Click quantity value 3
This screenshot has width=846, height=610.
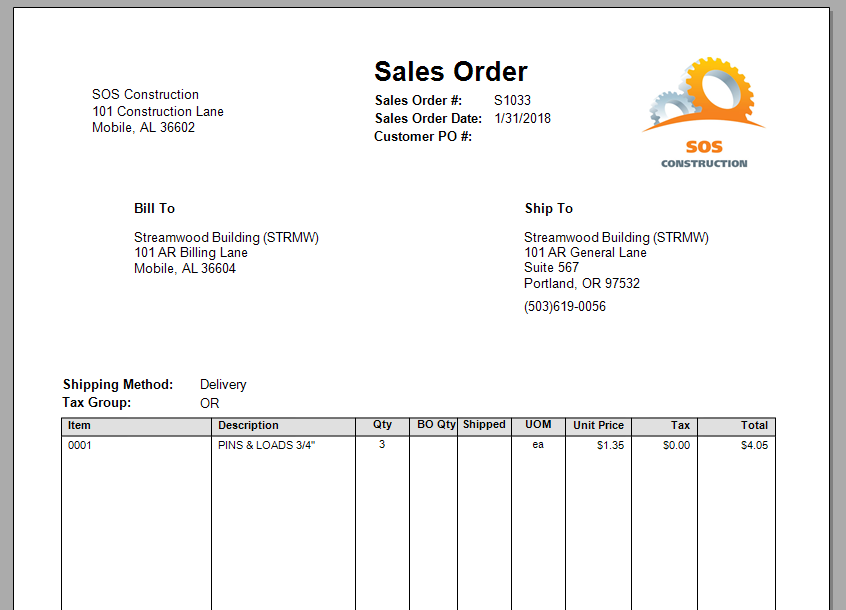point(382,444)
